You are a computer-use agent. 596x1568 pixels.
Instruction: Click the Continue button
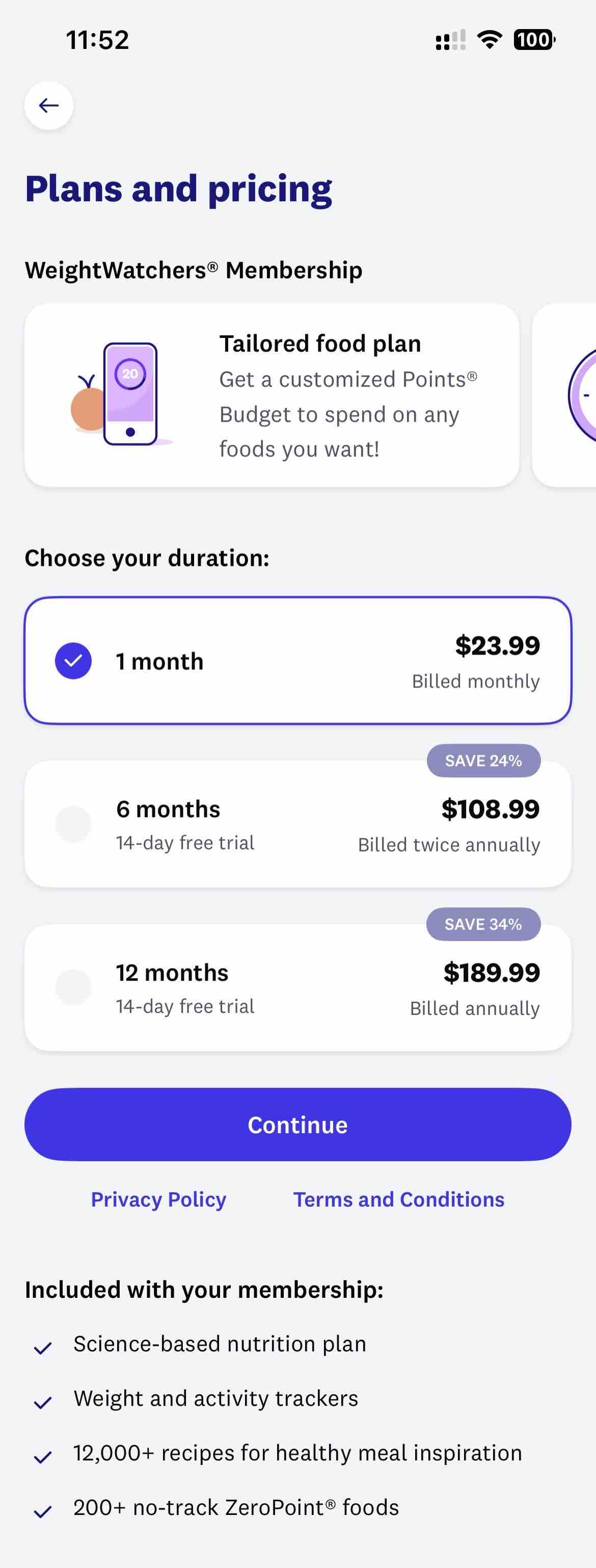298,1125
